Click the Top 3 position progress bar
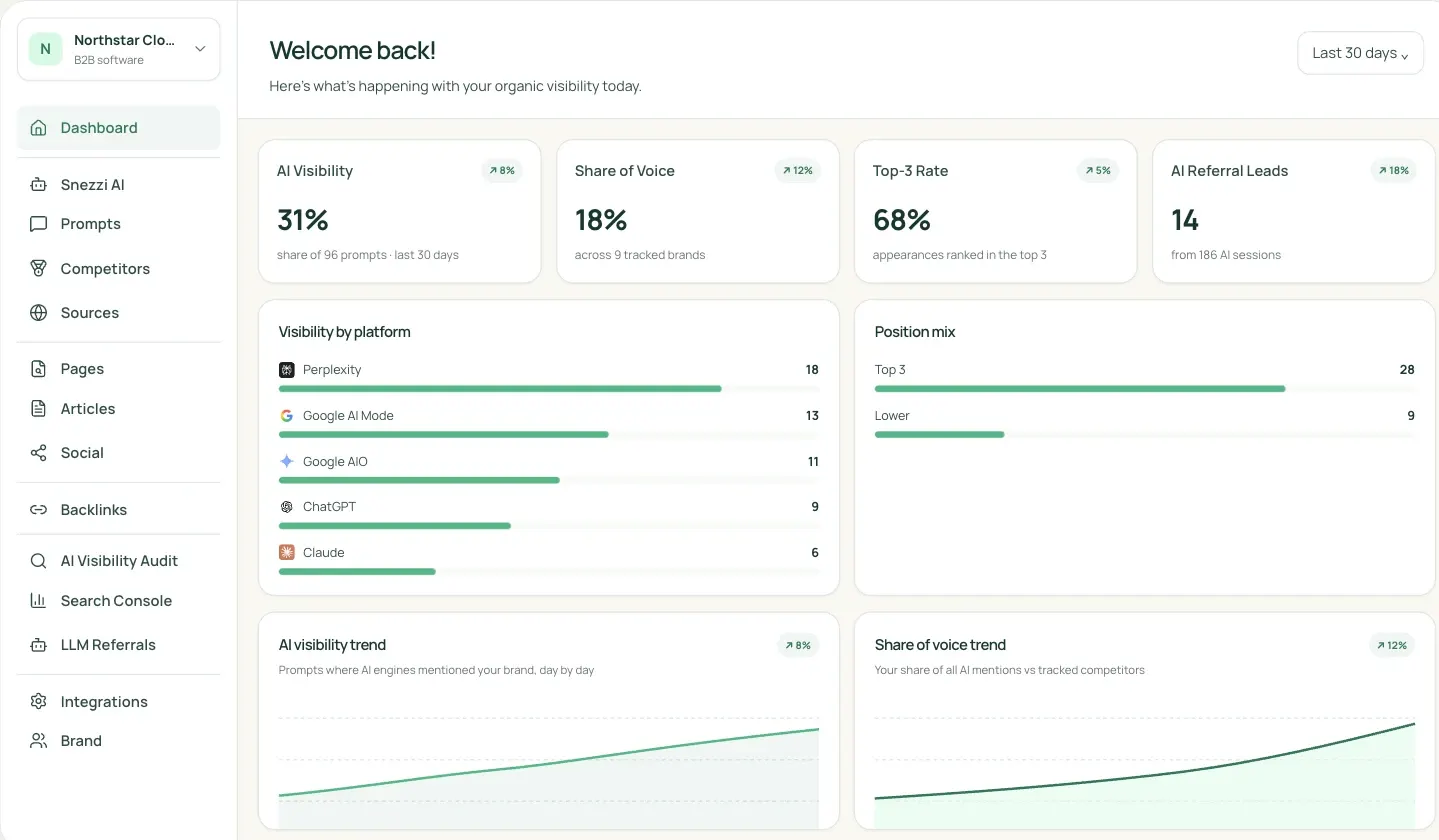1439x840 pixels. [1145, 389]
